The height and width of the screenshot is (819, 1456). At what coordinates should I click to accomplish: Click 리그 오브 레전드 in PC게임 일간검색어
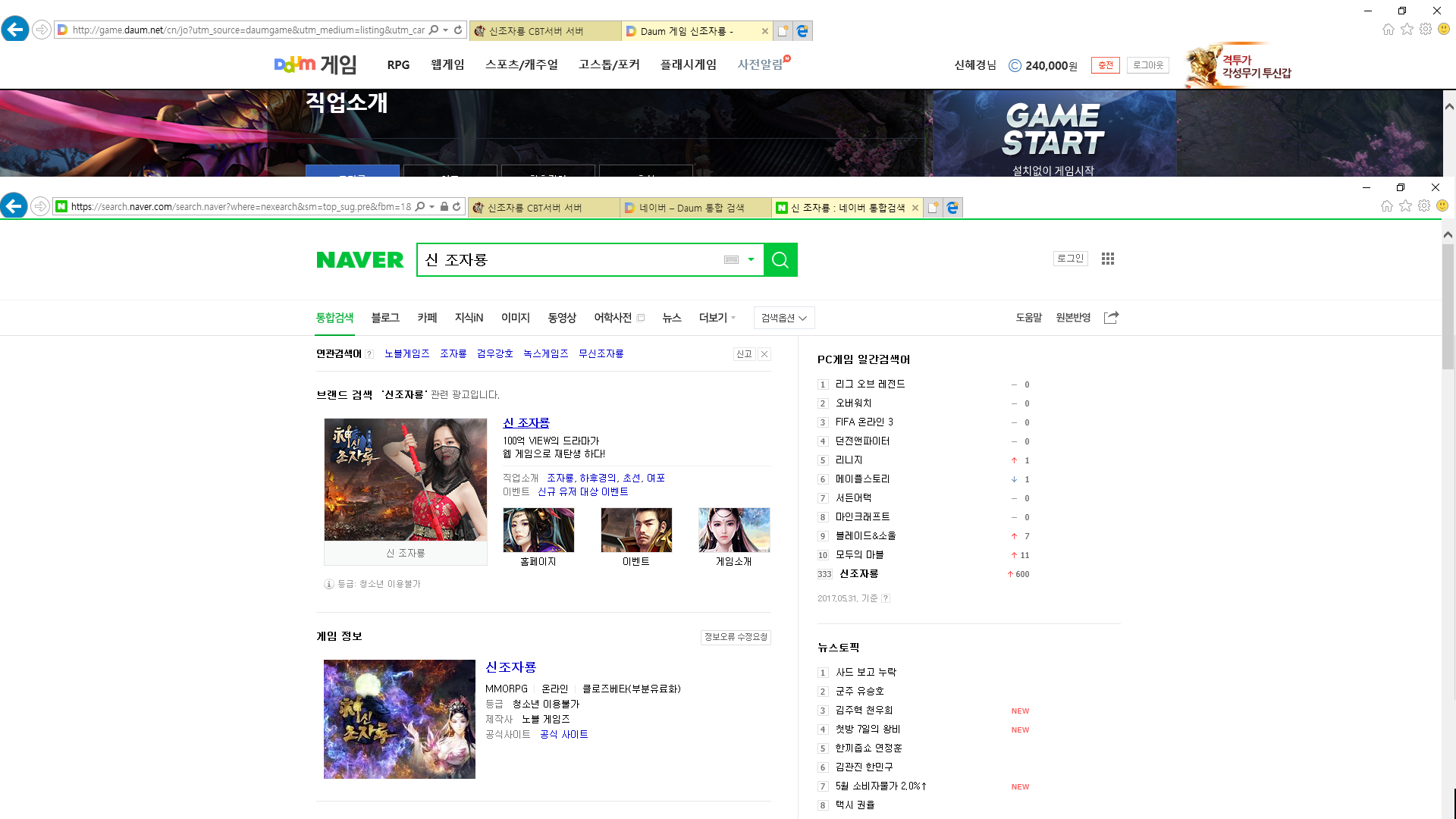coord(871,384)
